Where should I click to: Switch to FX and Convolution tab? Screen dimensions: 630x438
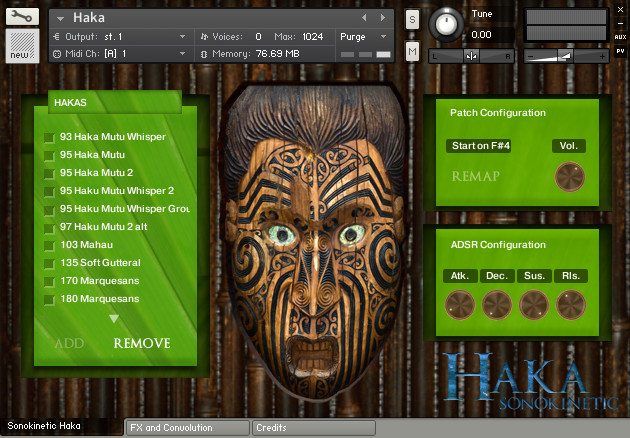[x=185, y=428]
